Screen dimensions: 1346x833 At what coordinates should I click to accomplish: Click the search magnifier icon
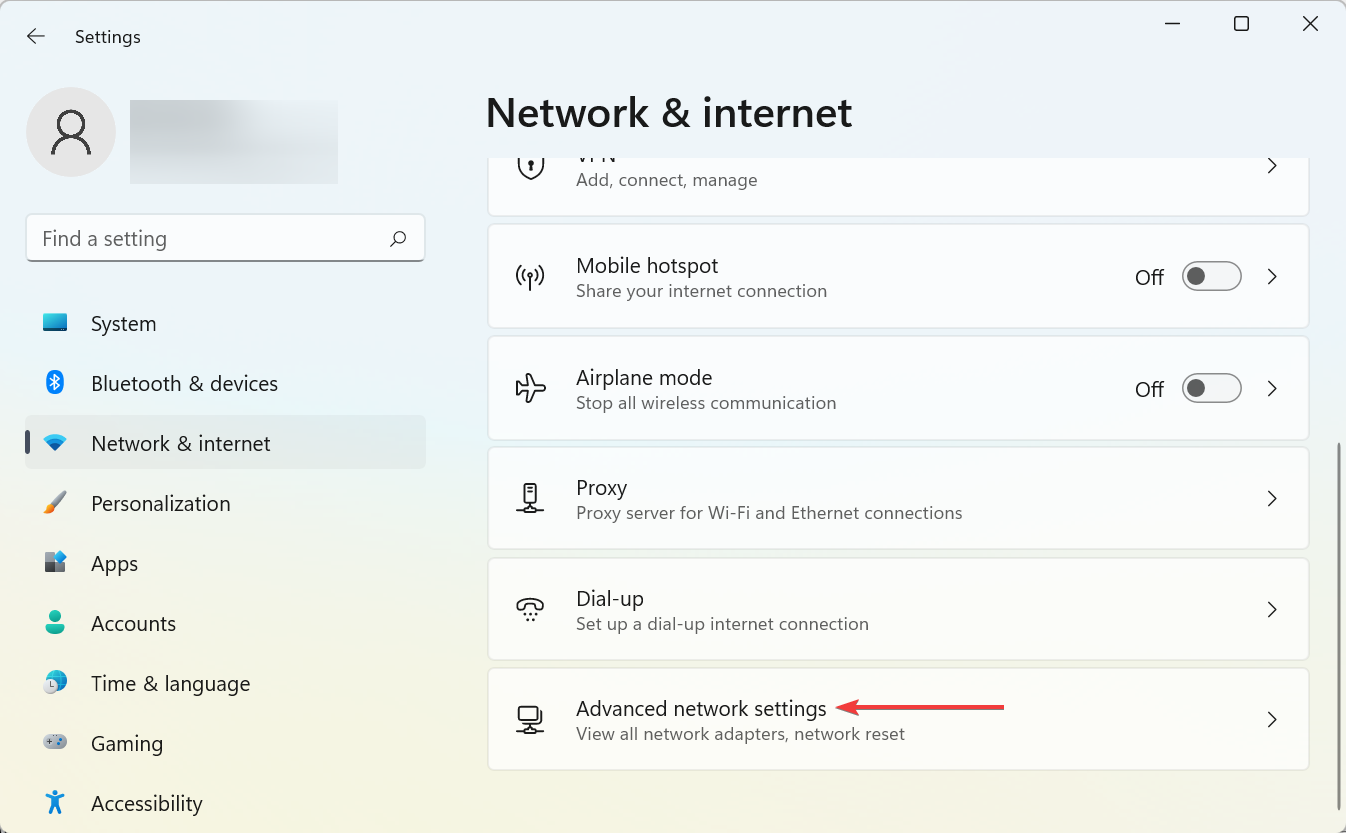398,239
